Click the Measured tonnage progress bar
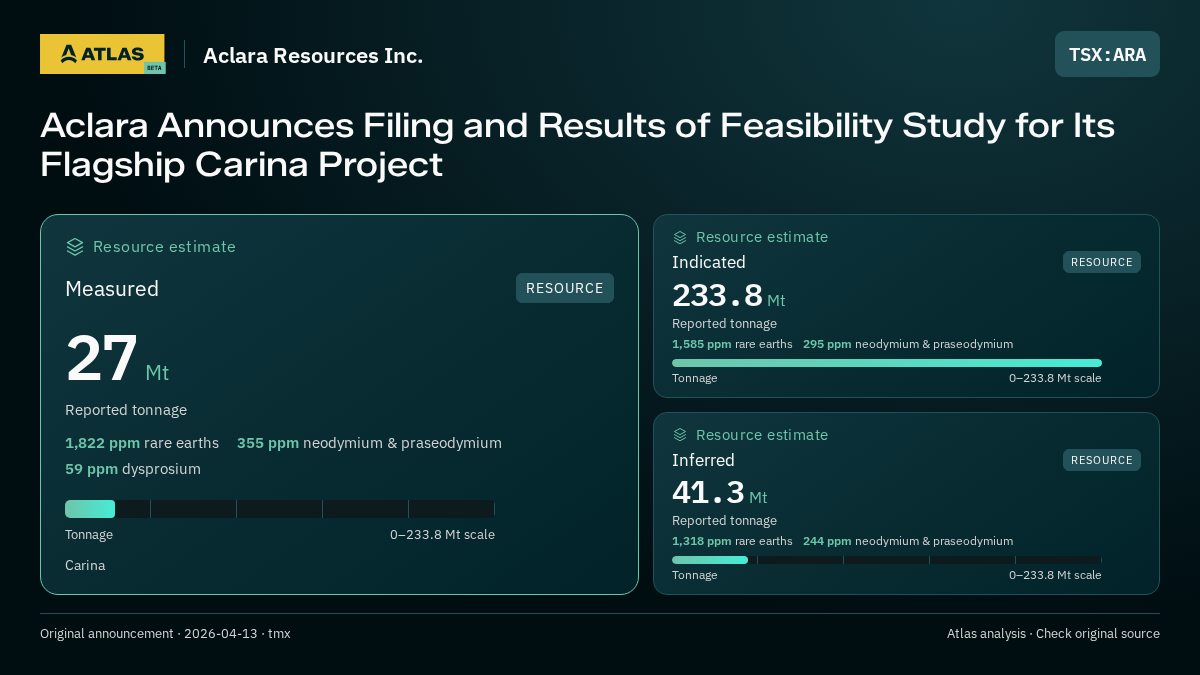 [280, 509]
